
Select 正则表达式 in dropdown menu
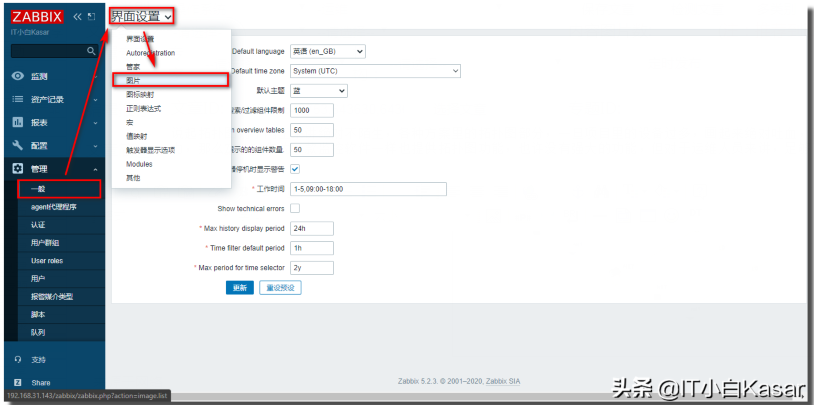[x=143, y=109]
